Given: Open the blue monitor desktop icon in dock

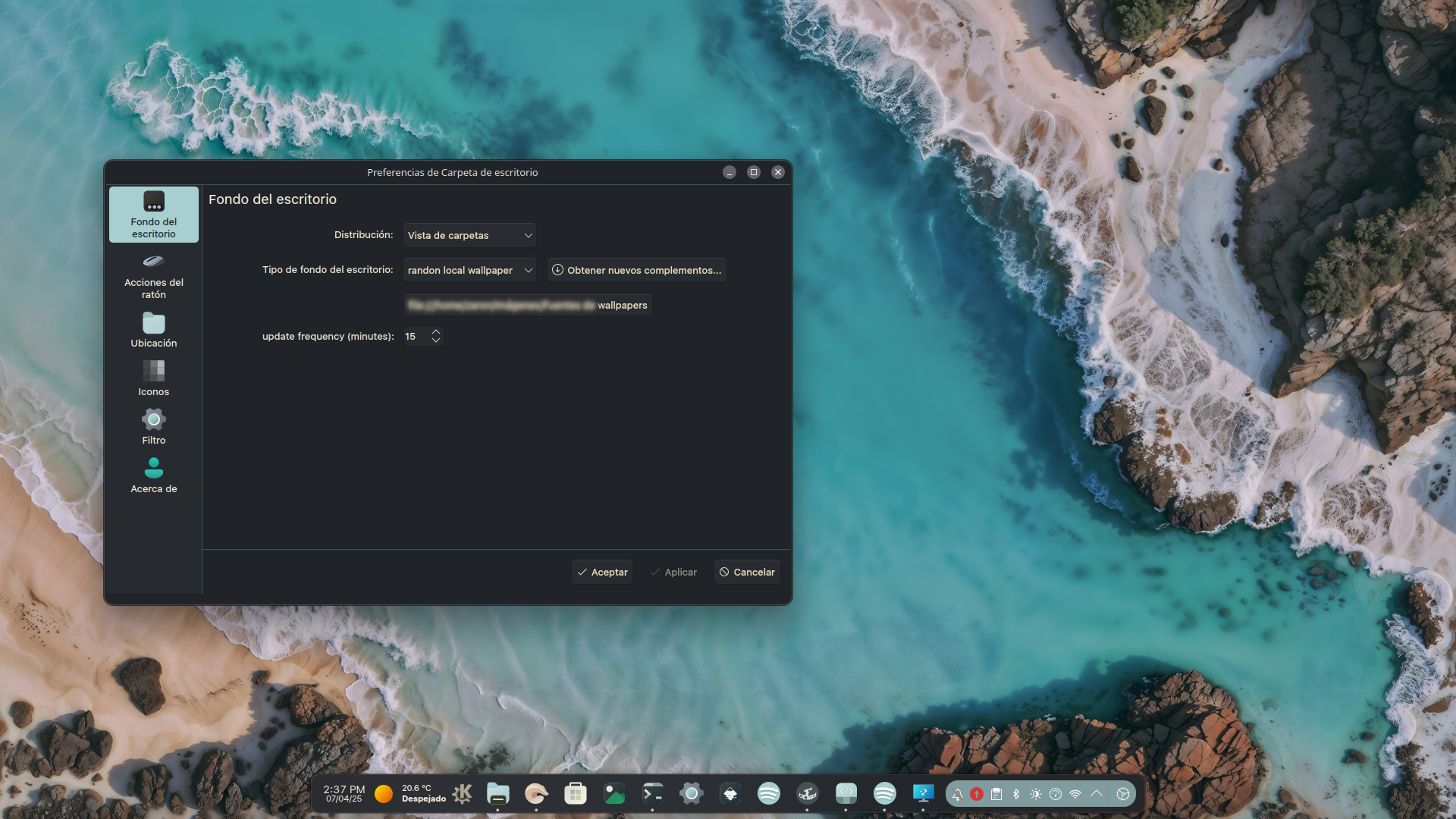Looking at the screenshot, I should 924,793.
